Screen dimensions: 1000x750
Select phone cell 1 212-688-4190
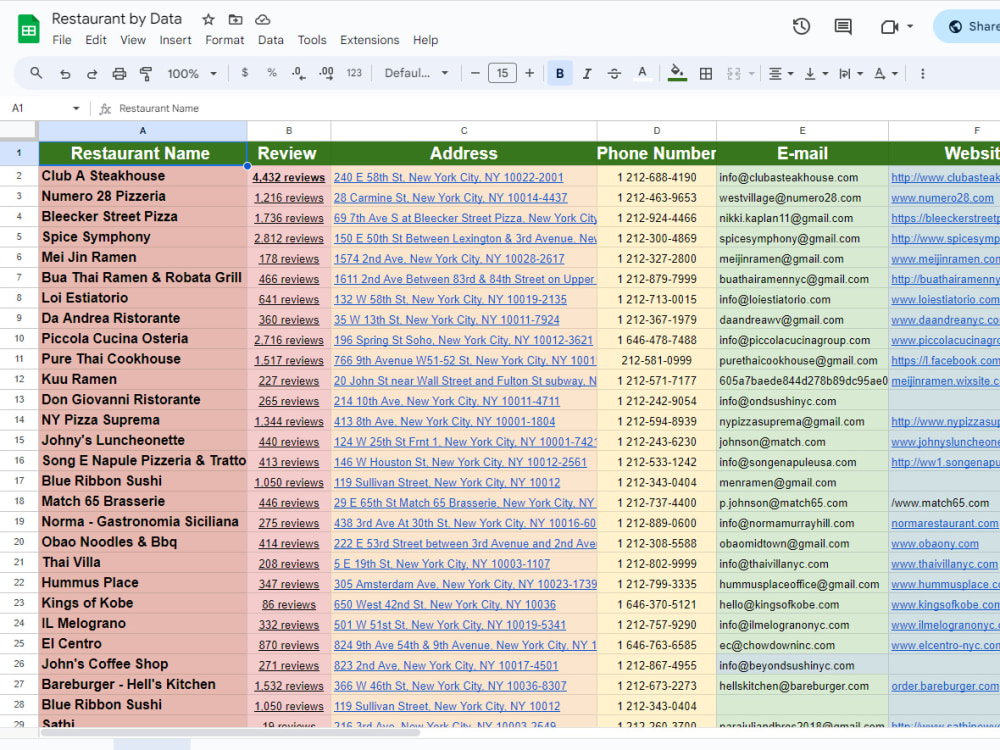coord(656,177)
